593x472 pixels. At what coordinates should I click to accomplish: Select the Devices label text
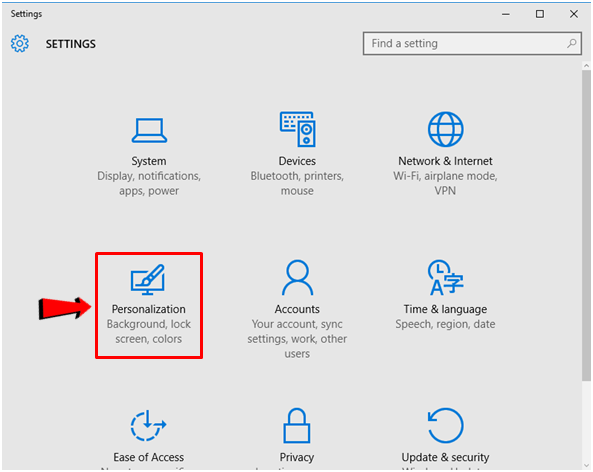297,161
